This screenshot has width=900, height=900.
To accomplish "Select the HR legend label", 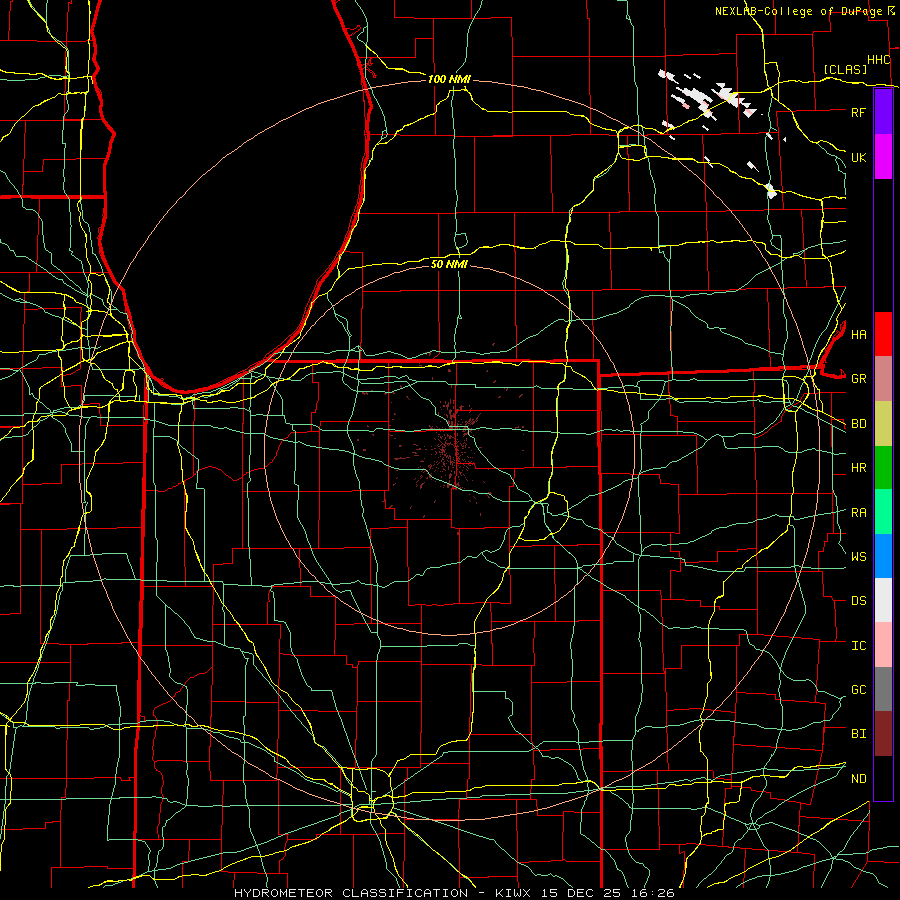I will 858,468.
